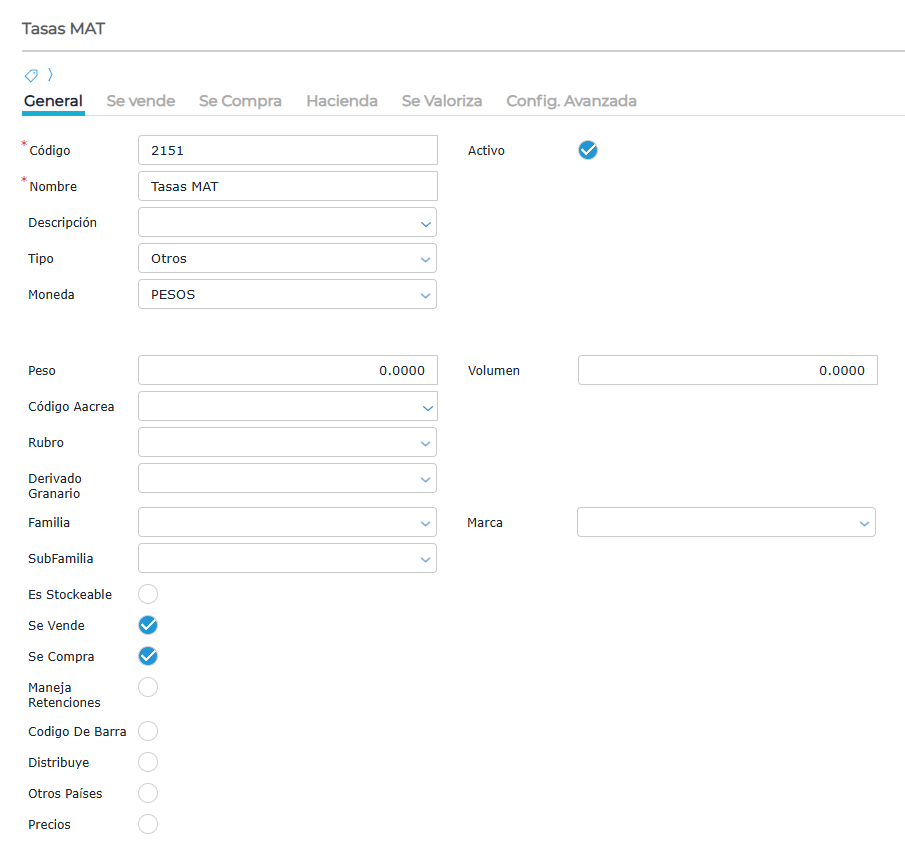Open the Marca dropdown
Image resolution: width=905 pixels, height=841 pixels.
(x=726, y=522)
